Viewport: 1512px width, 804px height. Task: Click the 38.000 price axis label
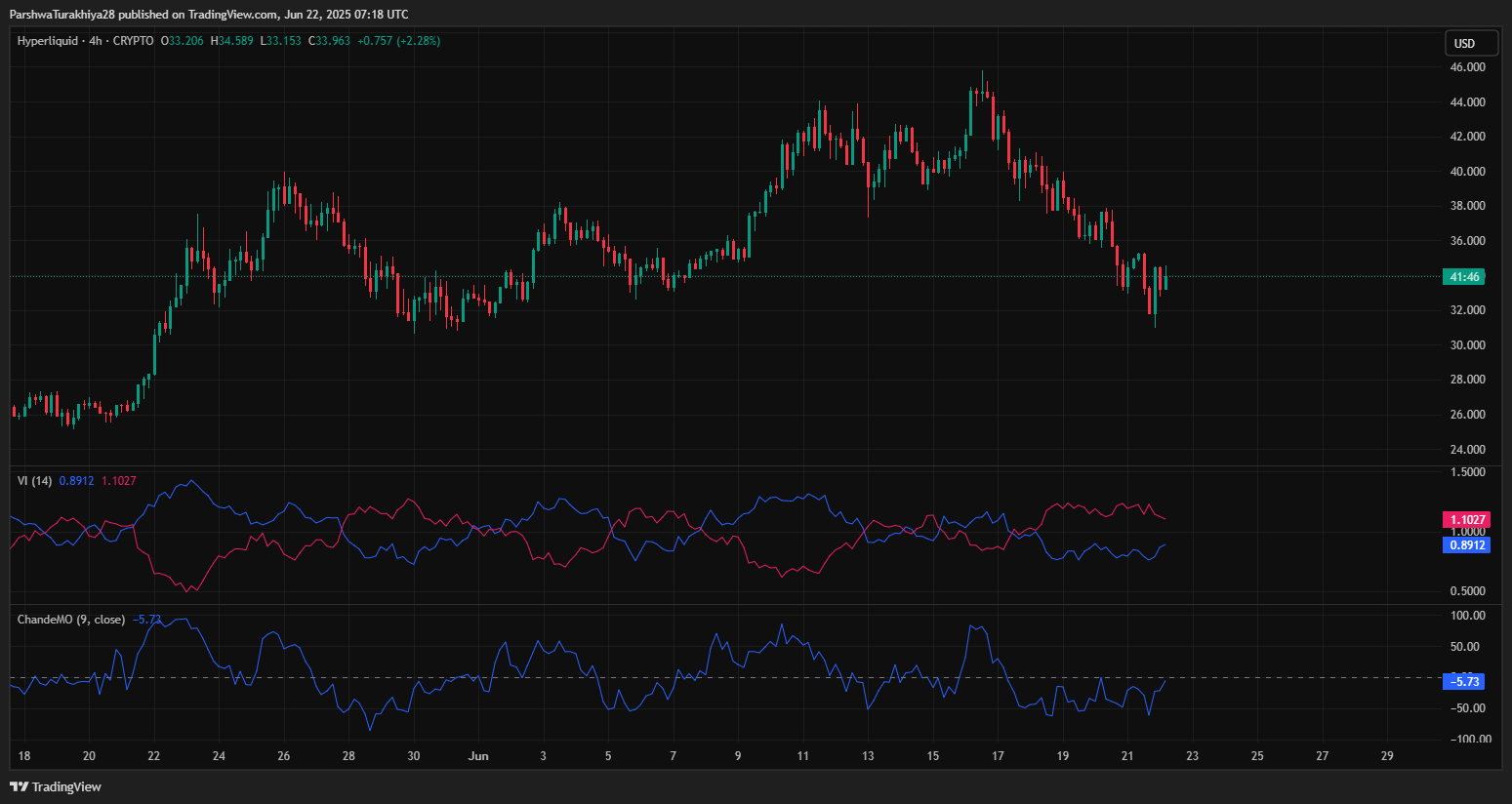pos(1468,206)
